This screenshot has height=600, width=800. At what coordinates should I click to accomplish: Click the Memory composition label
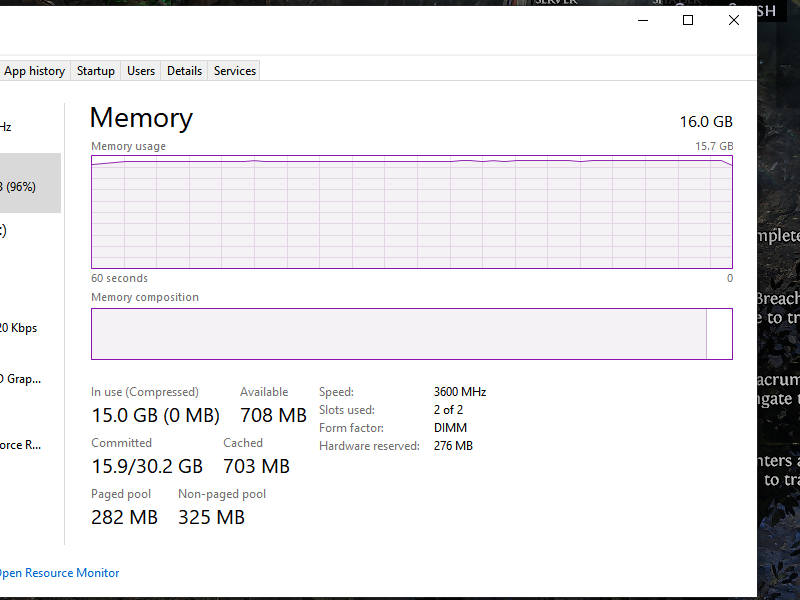click(x=145, y=297)
